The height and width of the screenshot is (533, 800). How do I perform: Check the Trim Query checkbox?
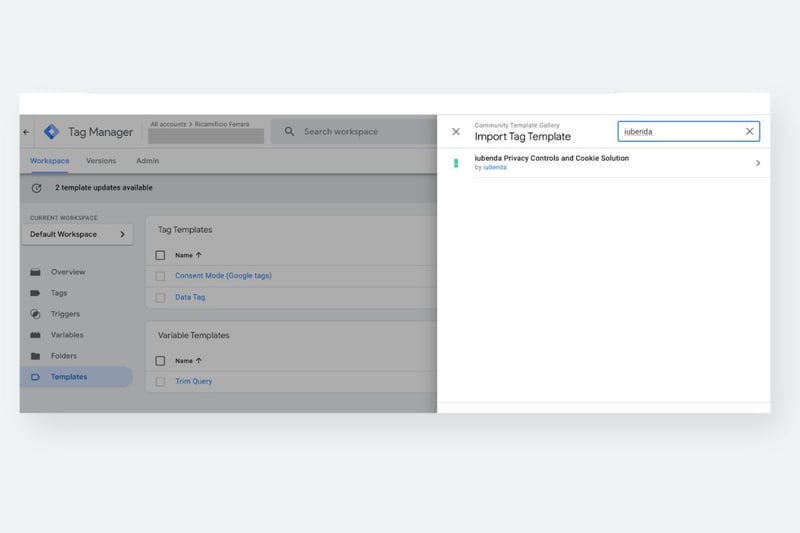(x=160, y=382)
